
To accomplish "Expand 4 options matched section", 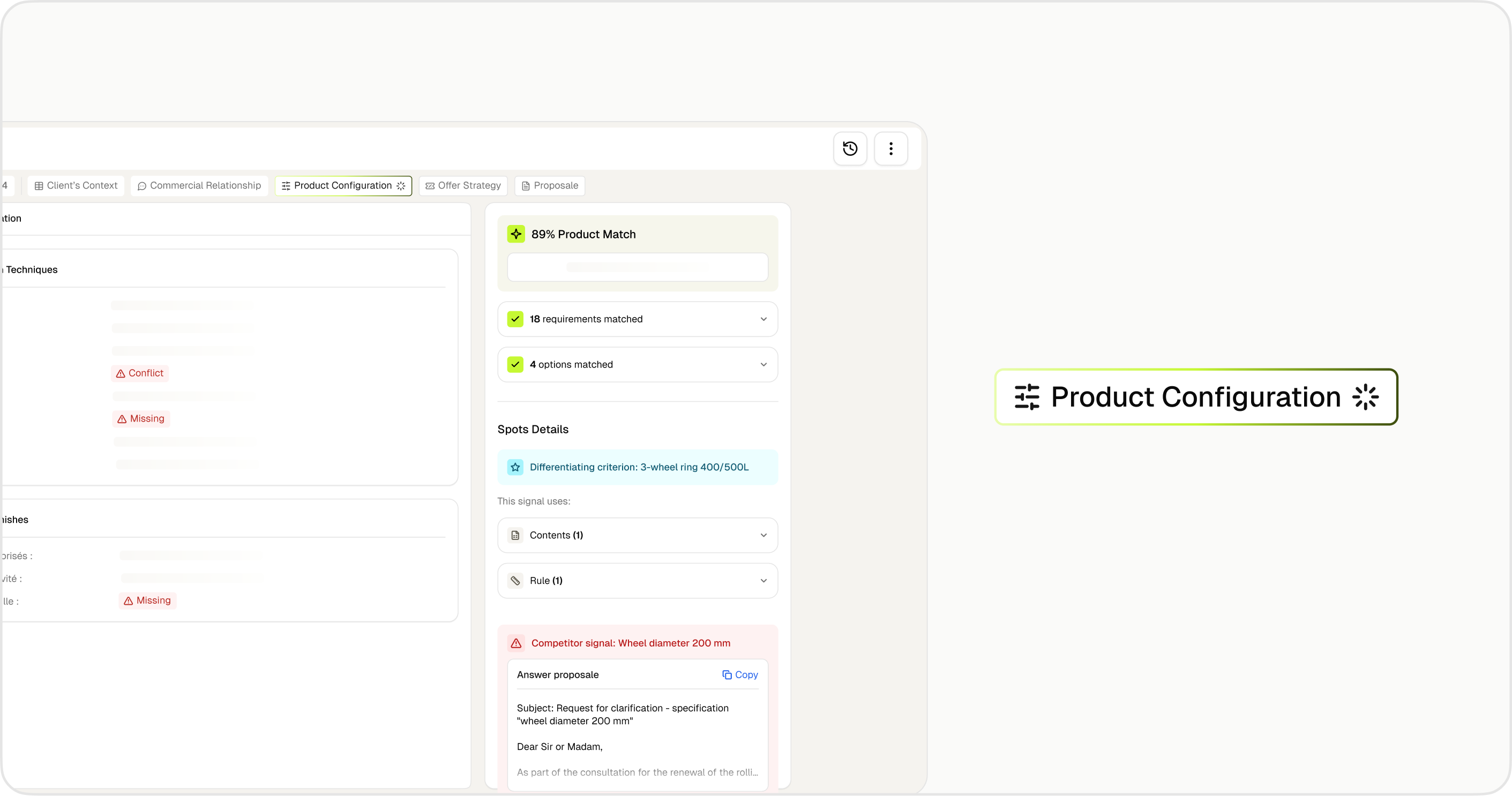I will pyautogui.click(x=638, y=365).
